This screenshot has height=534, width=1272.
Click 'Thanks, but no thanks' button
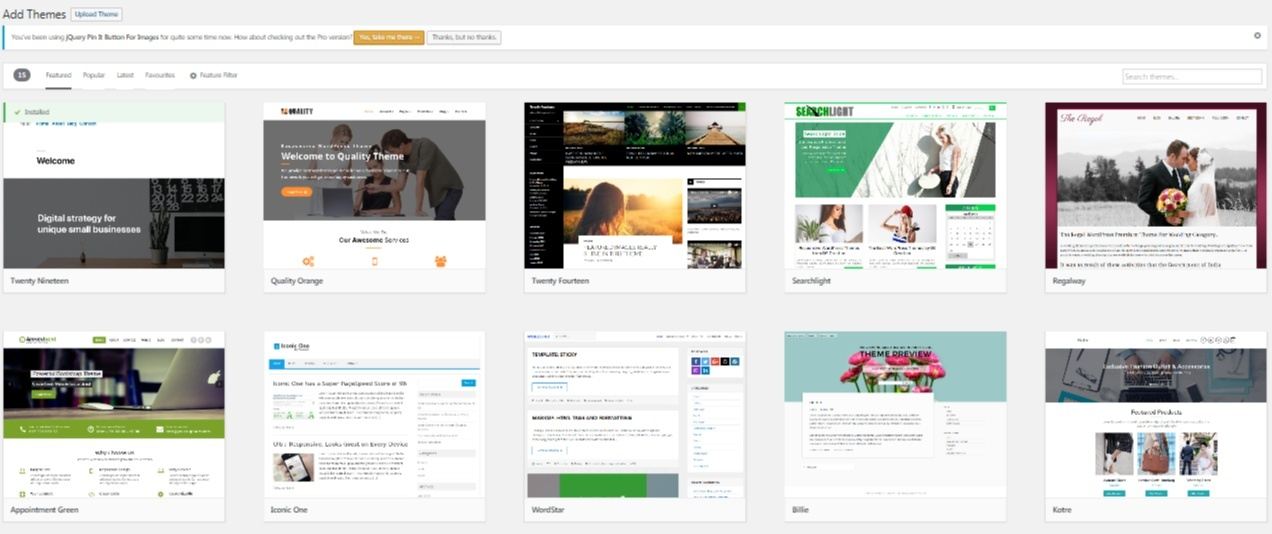[464, 37]
